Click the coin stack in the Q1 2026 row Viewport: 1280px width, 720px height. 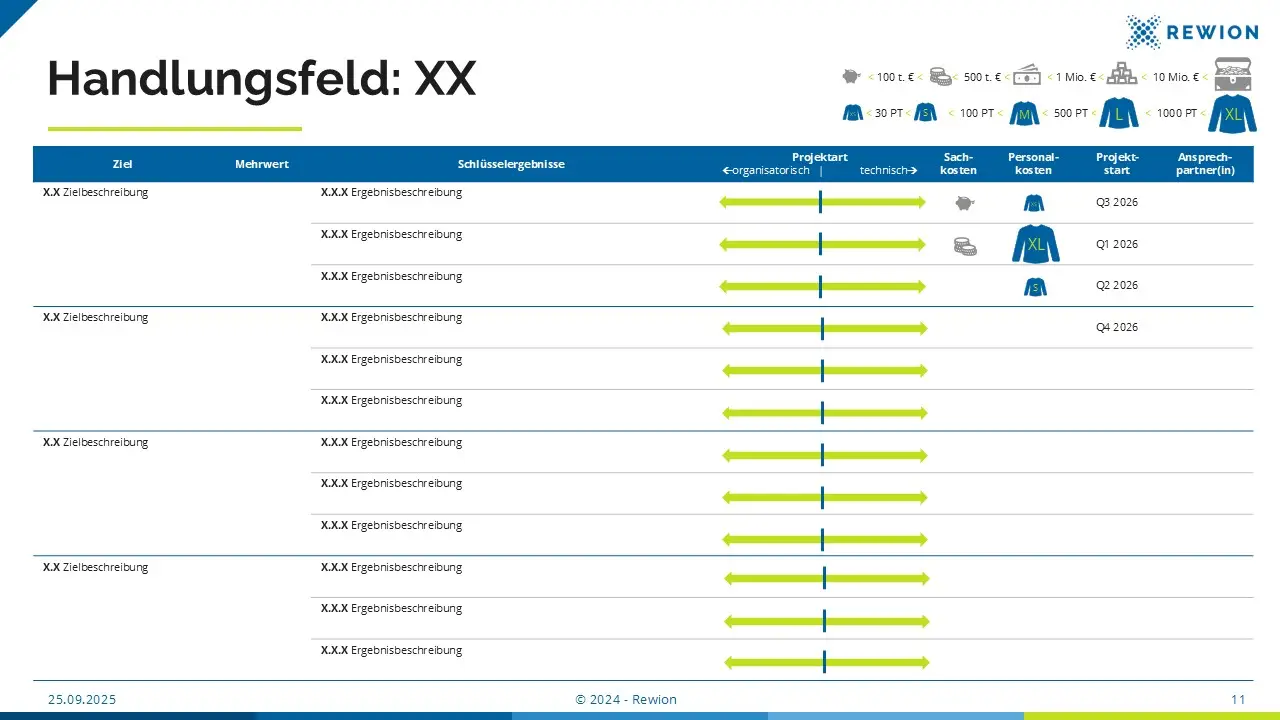tap(964, 246)
